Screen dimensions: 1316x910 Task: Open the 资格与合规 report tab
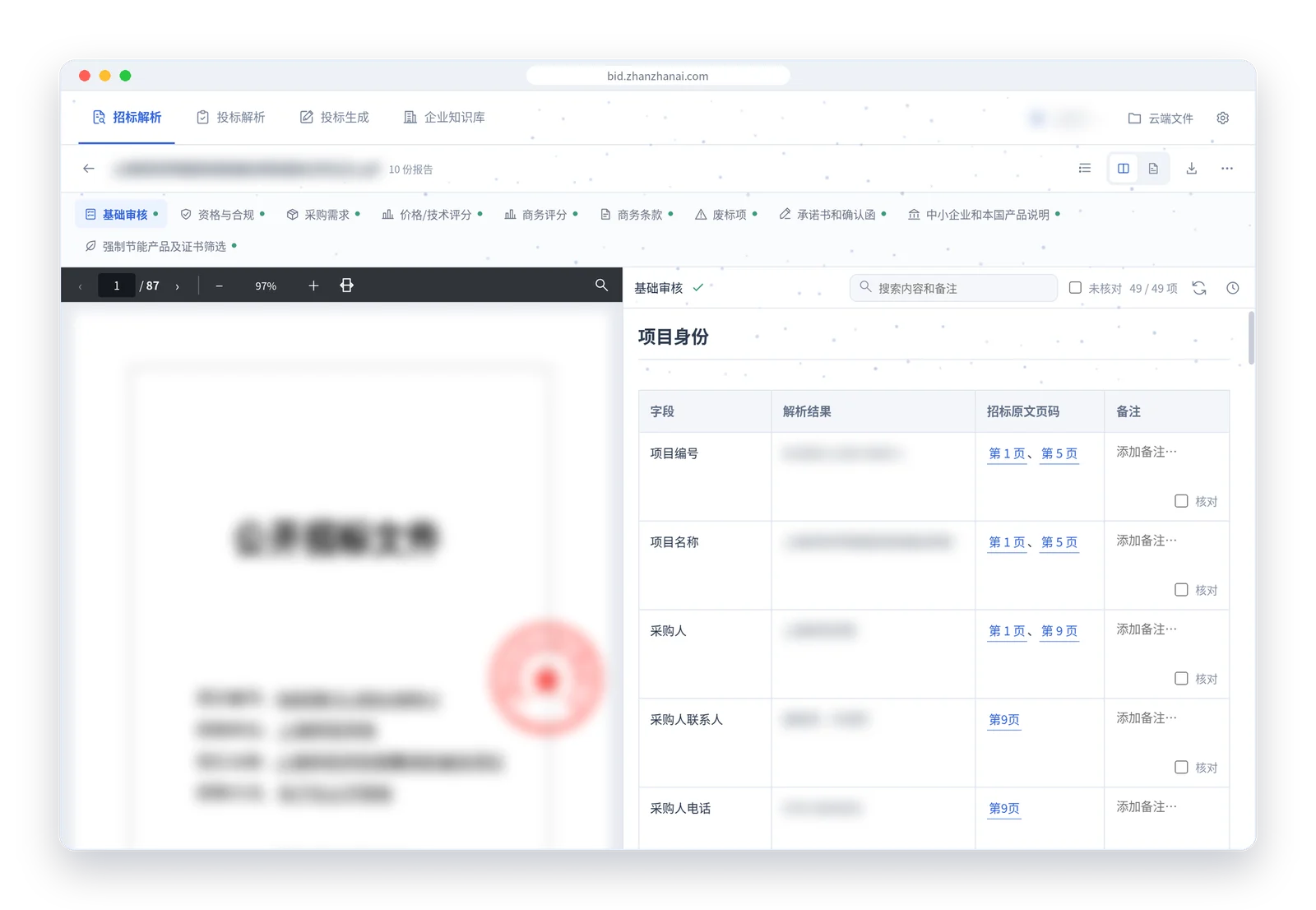click(x=223, y=215)
